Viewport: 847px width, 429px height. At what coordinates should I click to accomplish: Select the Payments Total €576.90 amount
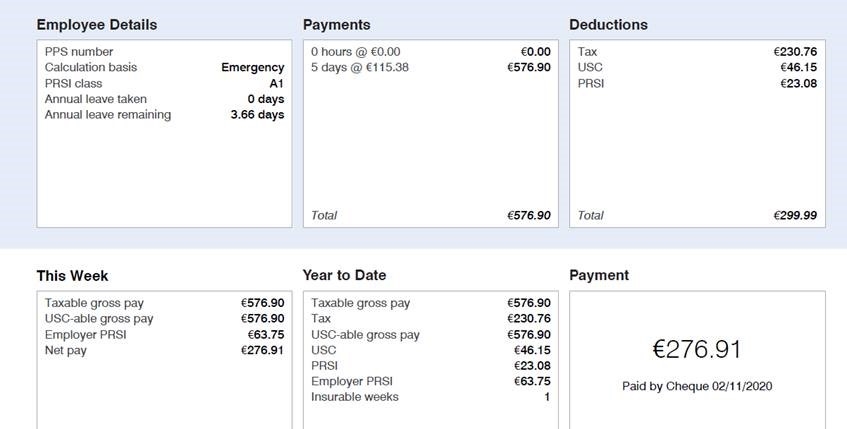pos(529,215)
